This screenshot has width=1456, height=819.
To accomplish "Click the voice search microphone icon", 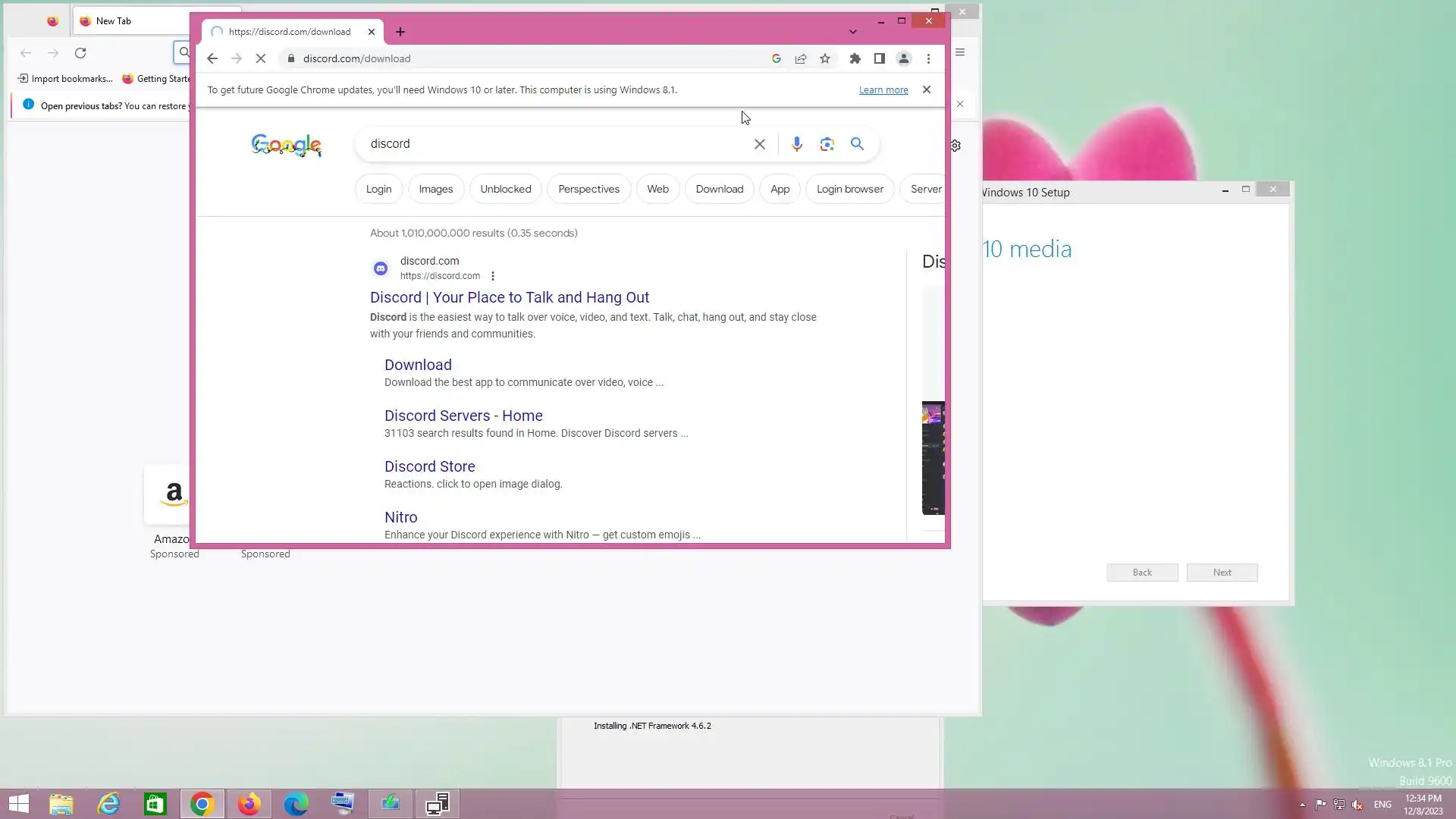I will pyautogui.click(x=796, y=144).
